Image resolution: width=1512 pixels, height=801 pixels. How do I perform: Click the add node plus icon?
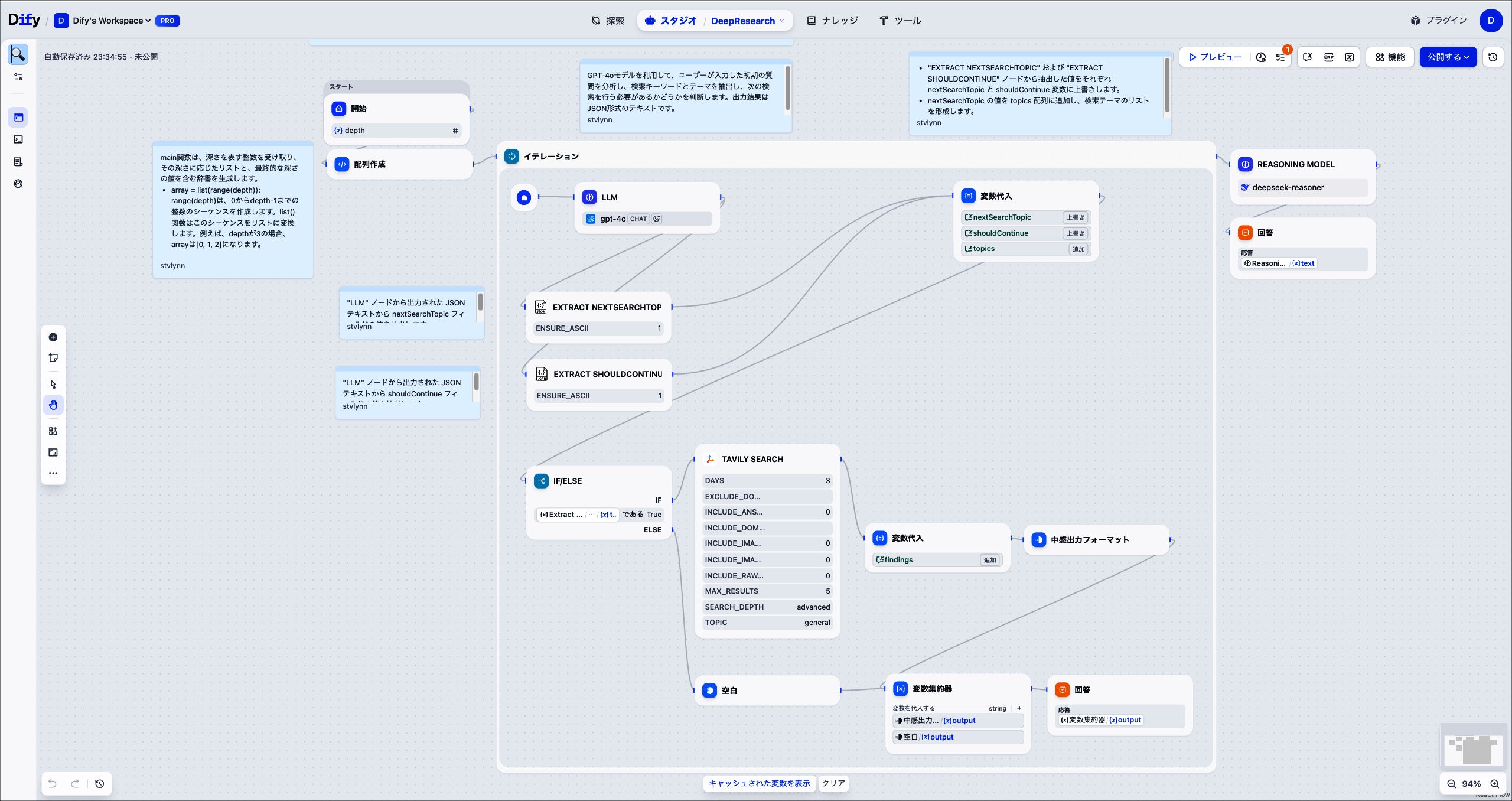tap(53, 337)
